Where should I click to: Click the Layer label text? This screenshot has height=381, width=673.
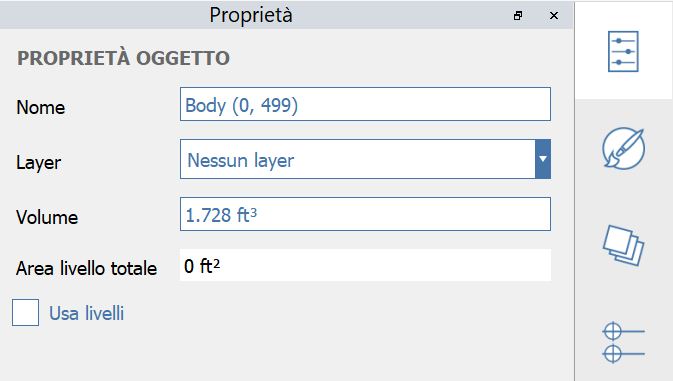coord(39,163)
